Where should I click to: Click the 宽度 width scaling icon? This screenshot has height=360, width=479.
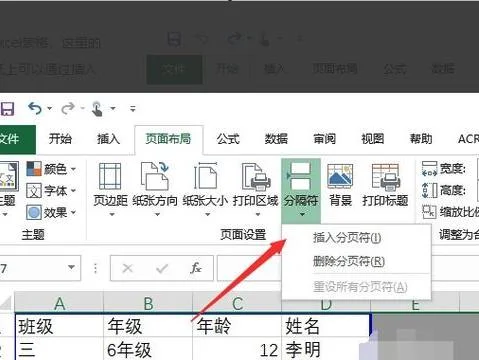tap(429, 169)
